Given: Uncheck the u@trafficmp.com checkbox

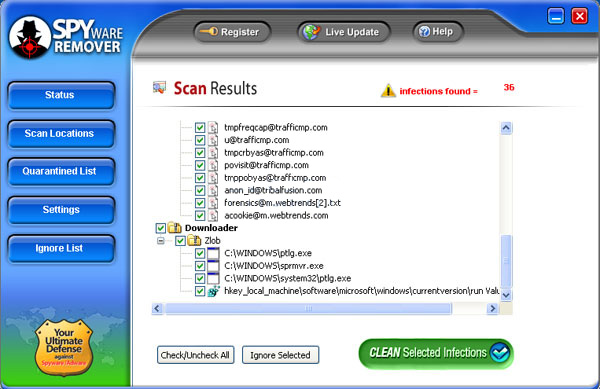Looking at the screenshot, I should 200,140.
